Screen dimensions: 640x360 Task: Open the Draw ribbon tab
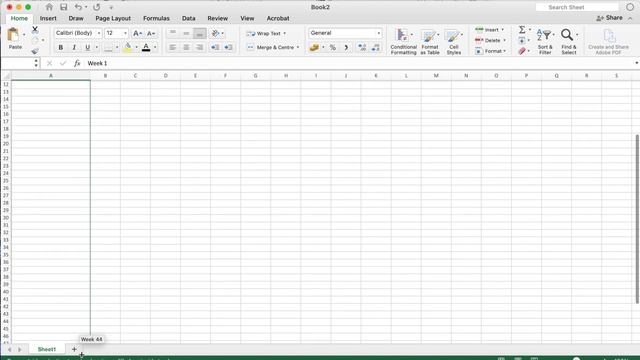pyautogui.click(x=76, y=18)
